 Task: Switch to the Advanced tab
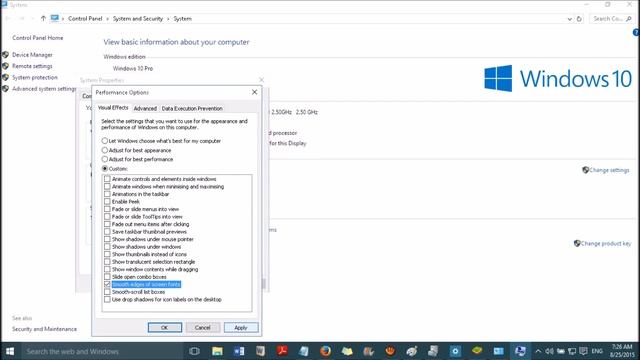(145, 109)
